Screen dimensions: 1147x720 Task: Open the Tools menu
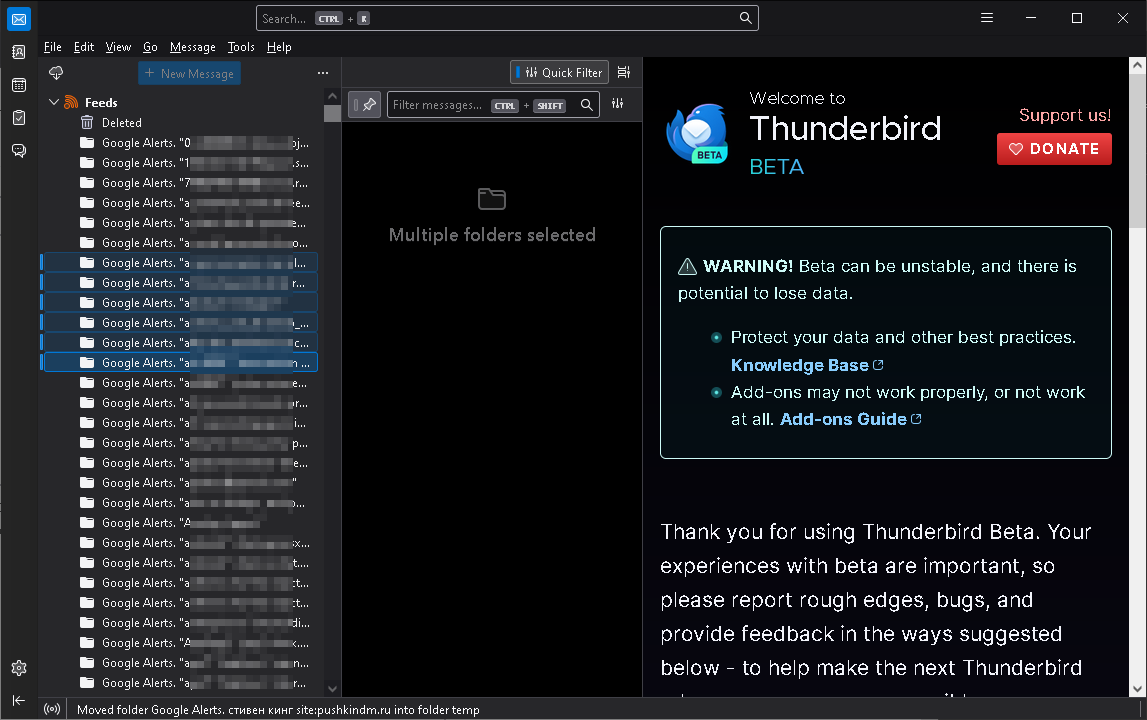point(241,47)
